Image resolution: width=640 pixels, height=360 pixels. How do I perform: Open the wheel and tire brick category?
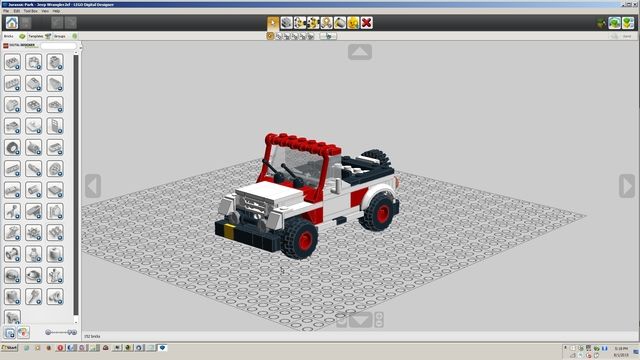(12, 147)
